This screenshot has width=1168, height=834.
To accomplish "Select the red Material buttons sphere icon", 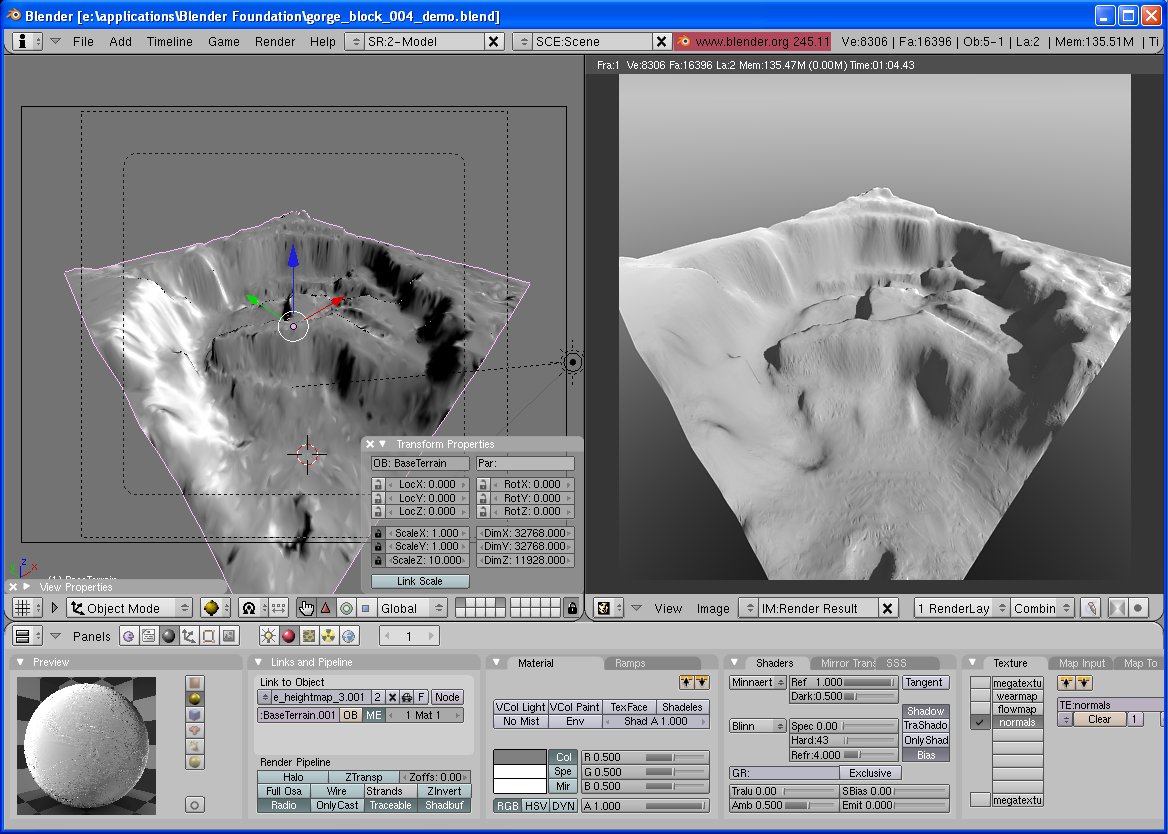I will (288, 636).
